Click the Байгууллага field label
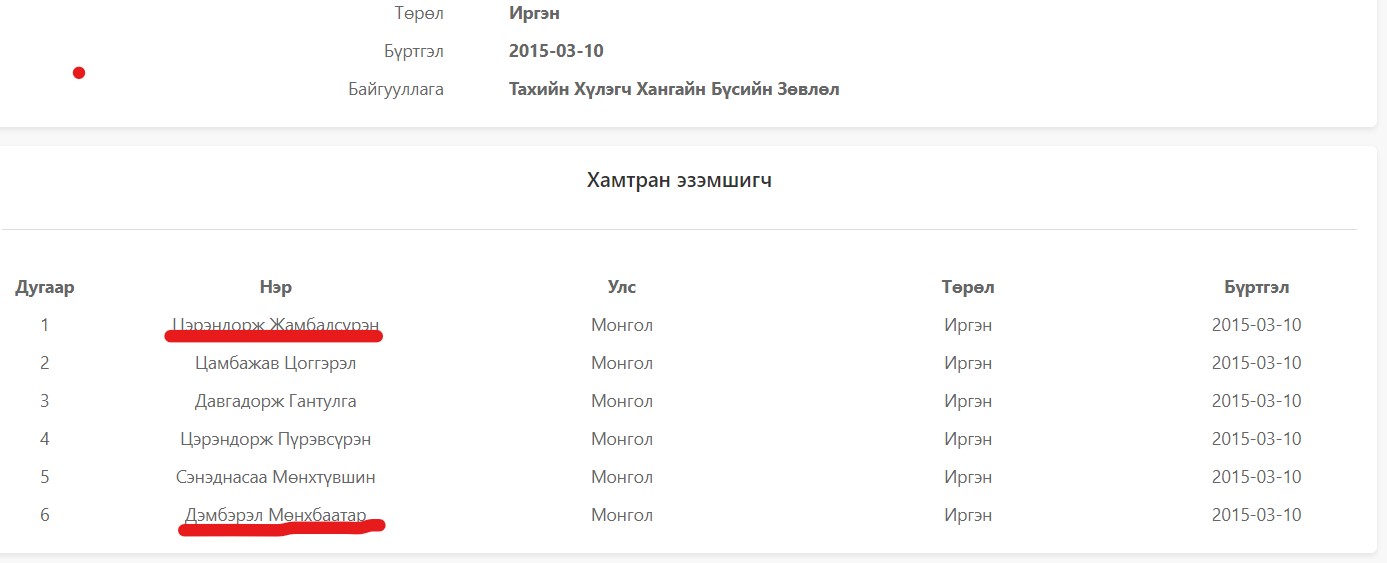 (x=396, y=89)
